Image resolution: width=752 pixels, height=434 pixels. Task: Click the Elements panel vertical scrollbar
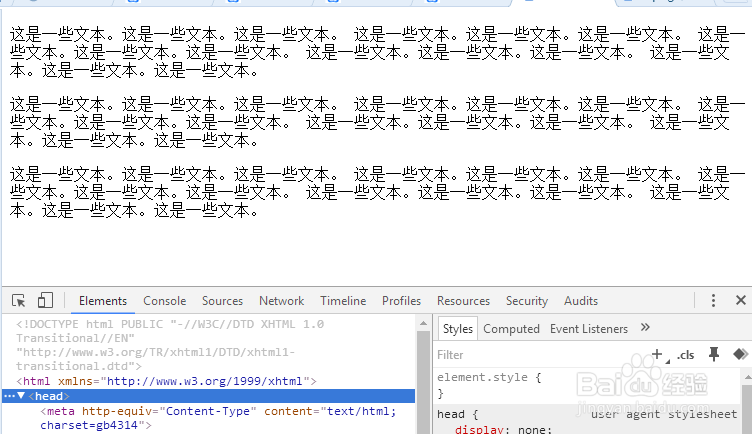pyautogui.click(x=423, y=381)
